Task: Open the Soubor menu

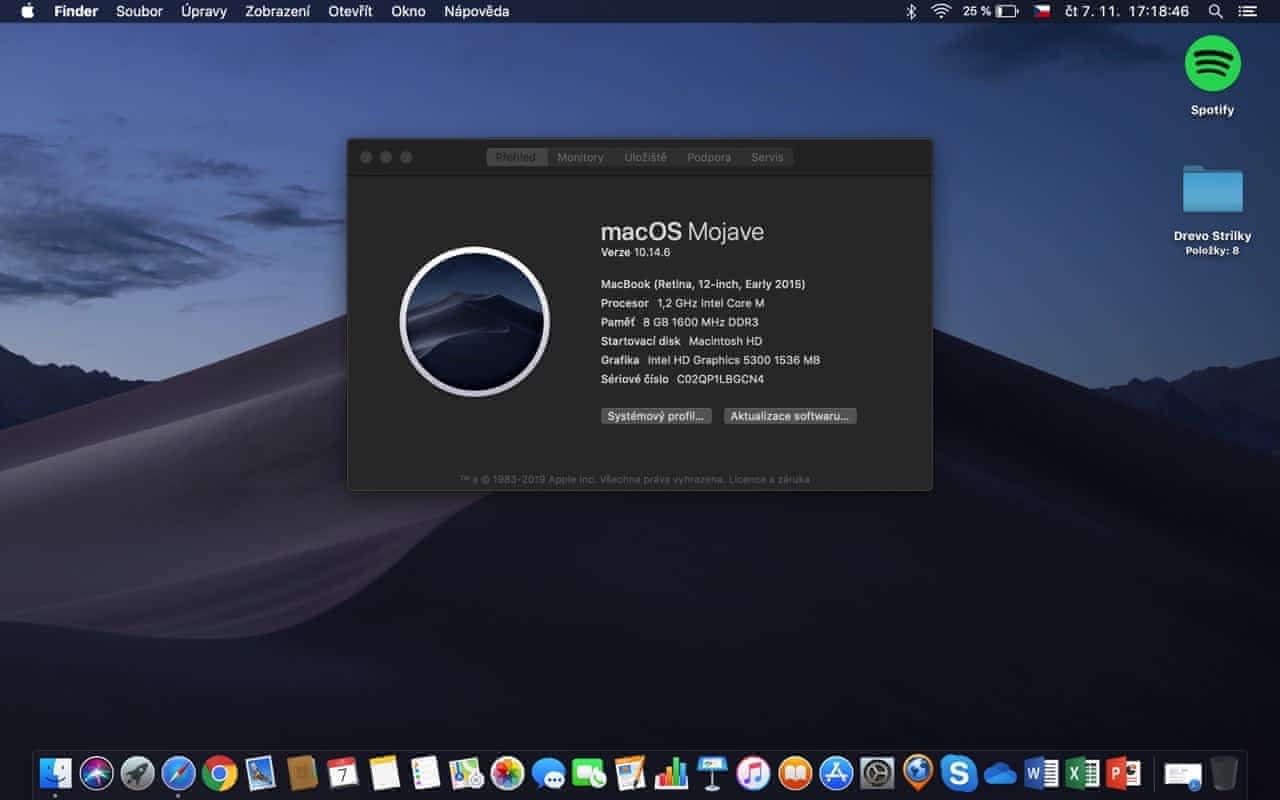Action: [x=139, y=11]
